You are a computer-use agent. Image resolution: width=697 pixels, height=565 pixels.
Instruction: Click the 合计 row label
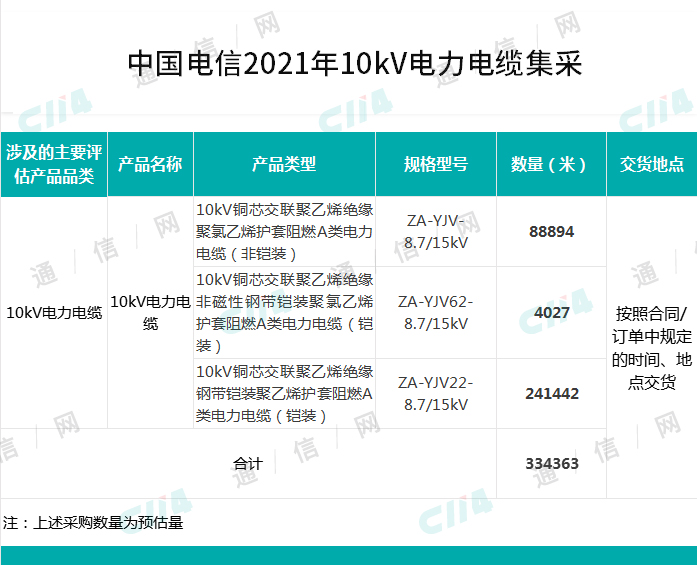coord(248,464)
